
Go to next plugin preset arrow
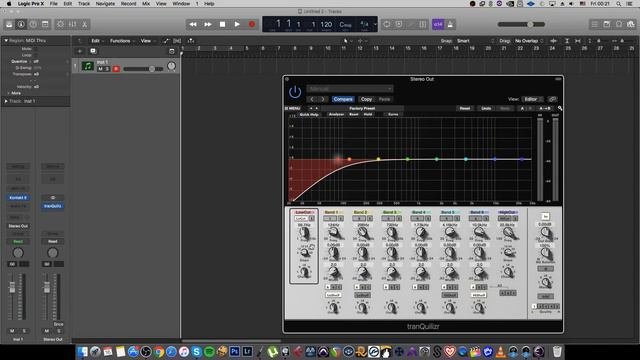pos(322,99)
